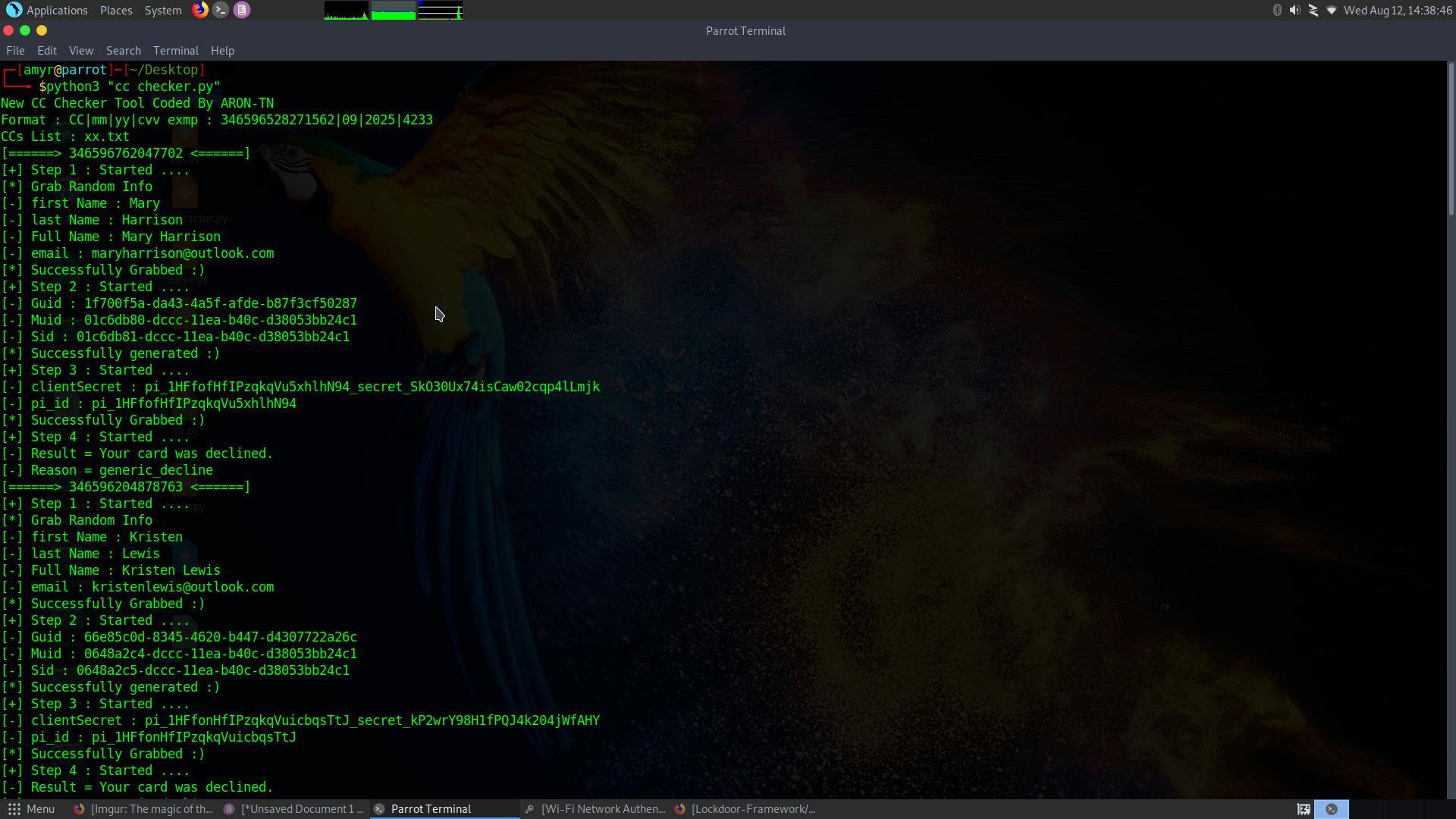
Task: Click the Wi-Fi signal tray icon
Action: click(x=1332, y=10)
